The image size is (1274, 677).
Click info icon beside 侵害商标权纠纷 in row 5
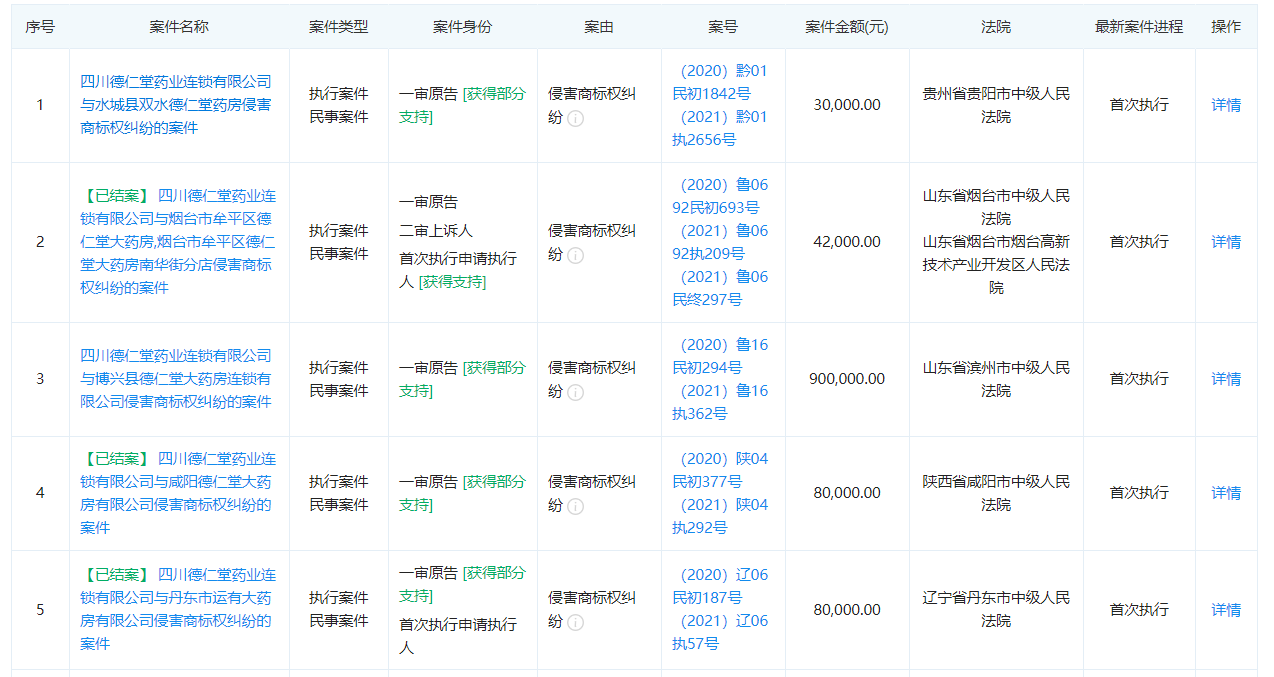575,623
